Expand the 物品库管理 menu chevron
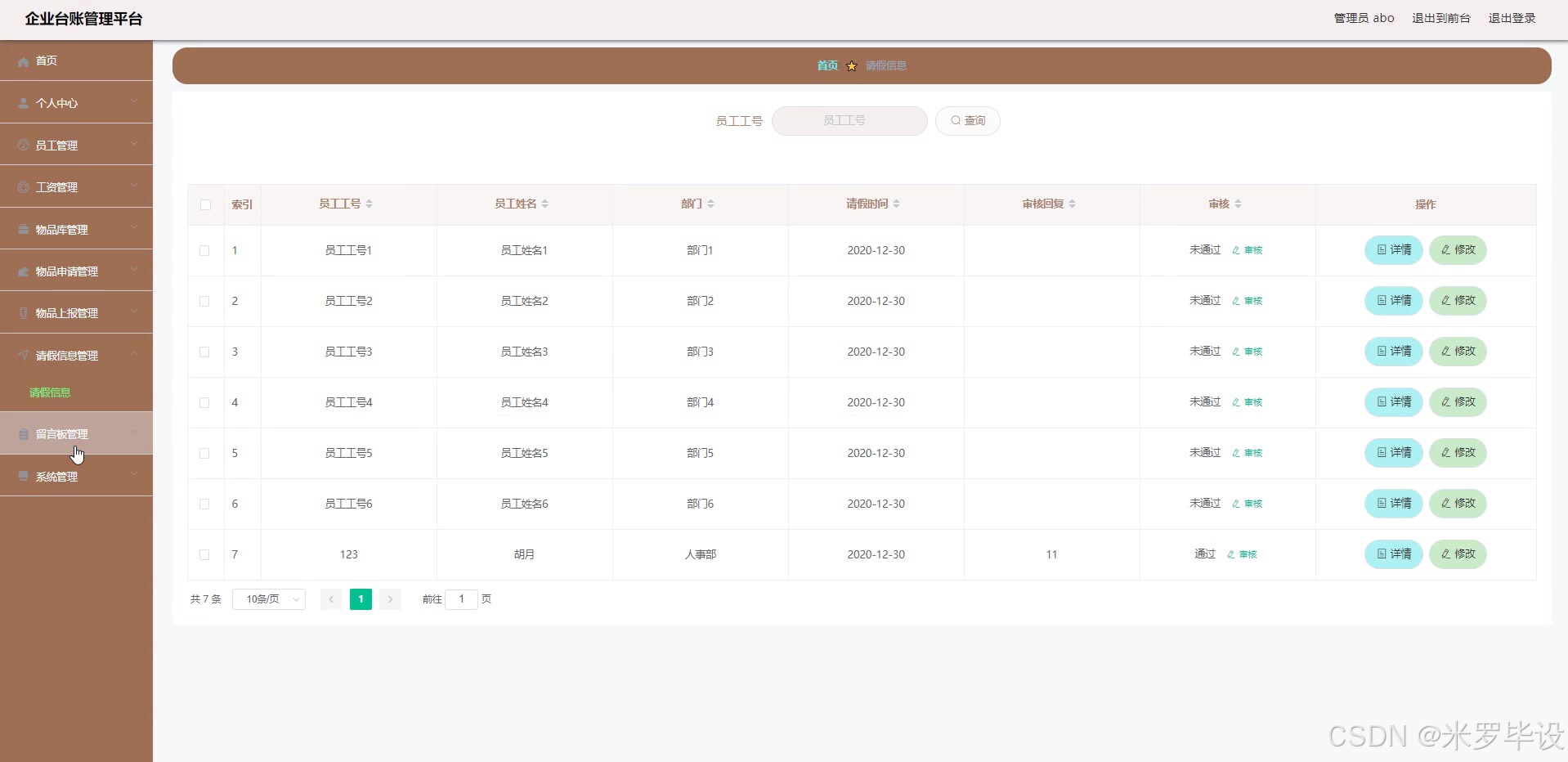 tap(134, 227)
